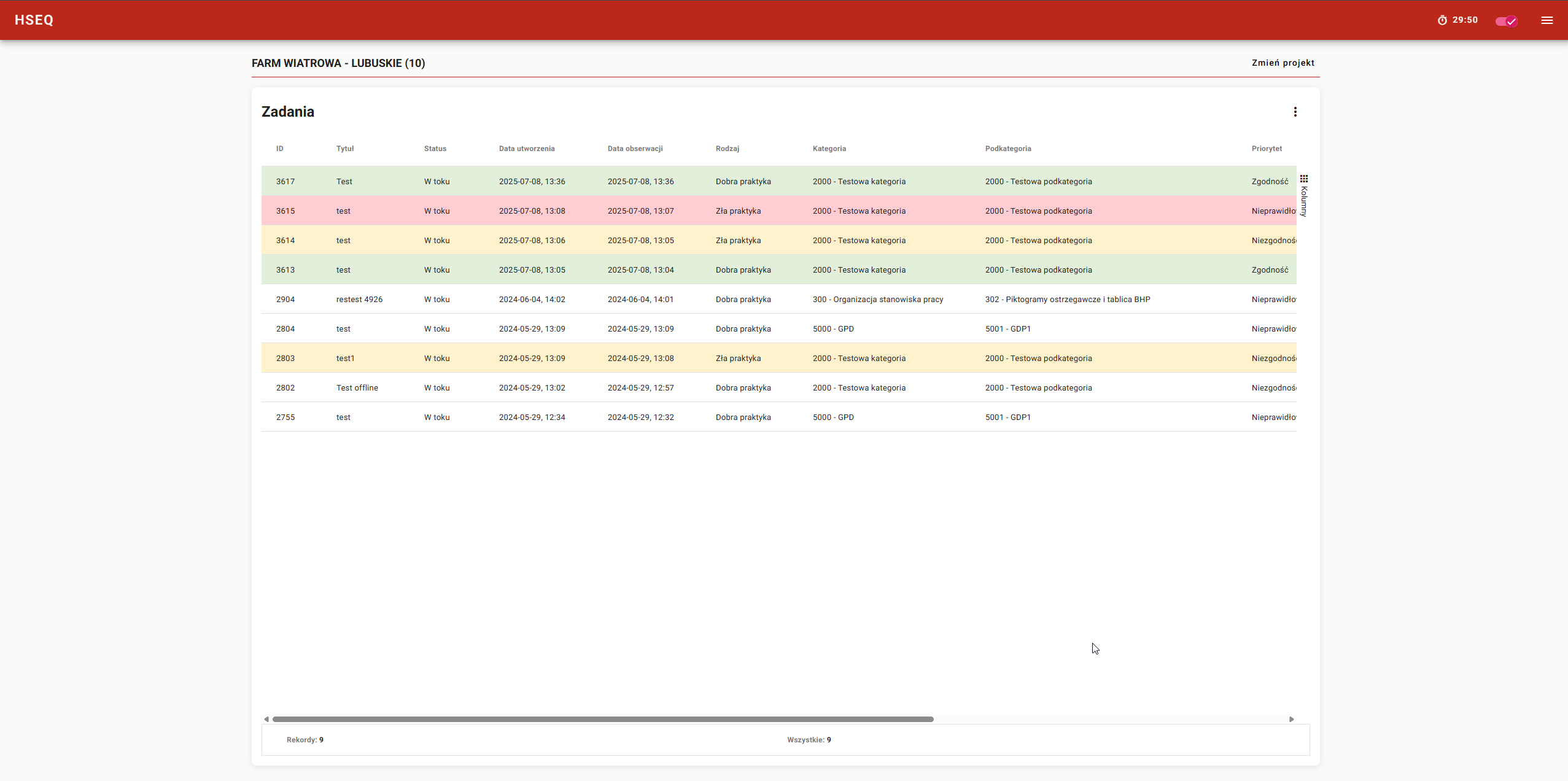Open the Zadania three-dot options menu

(1295, 112)
